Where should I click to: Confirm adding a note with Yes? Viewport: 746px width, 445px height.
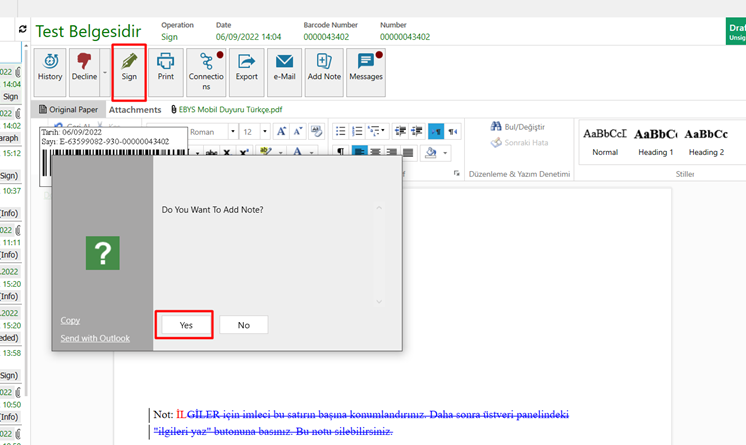186,325
